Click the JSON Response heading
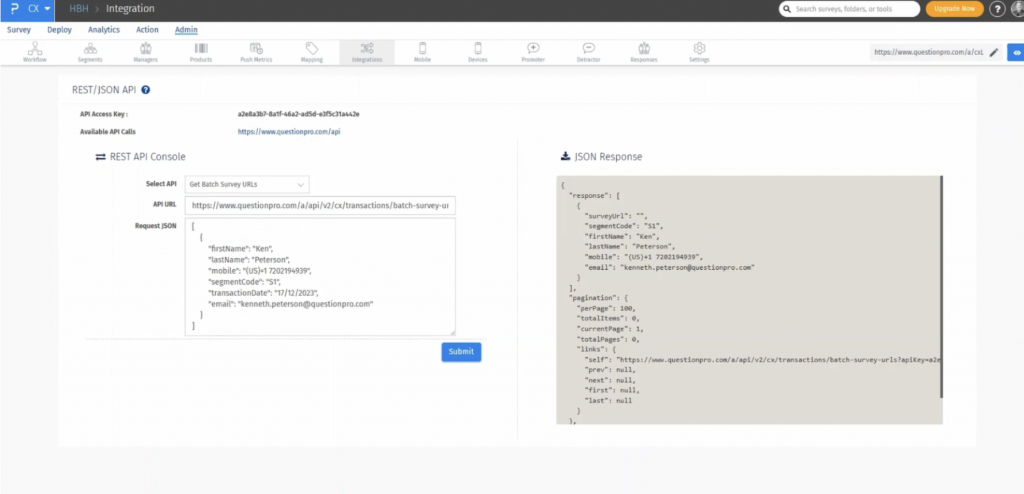The height and width of the screenshot is (494, 1024). [608, 157]
